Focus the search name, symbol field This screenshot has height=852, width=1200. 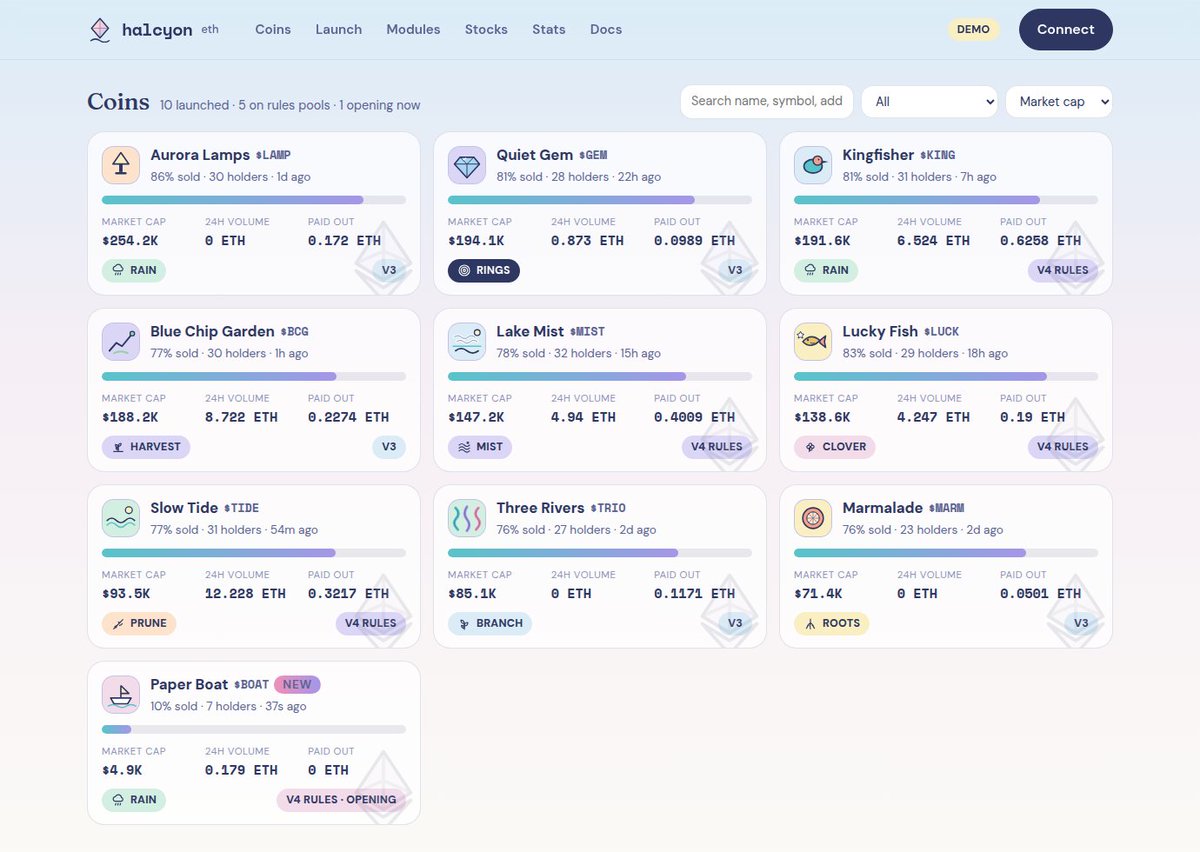pos(767,101)
